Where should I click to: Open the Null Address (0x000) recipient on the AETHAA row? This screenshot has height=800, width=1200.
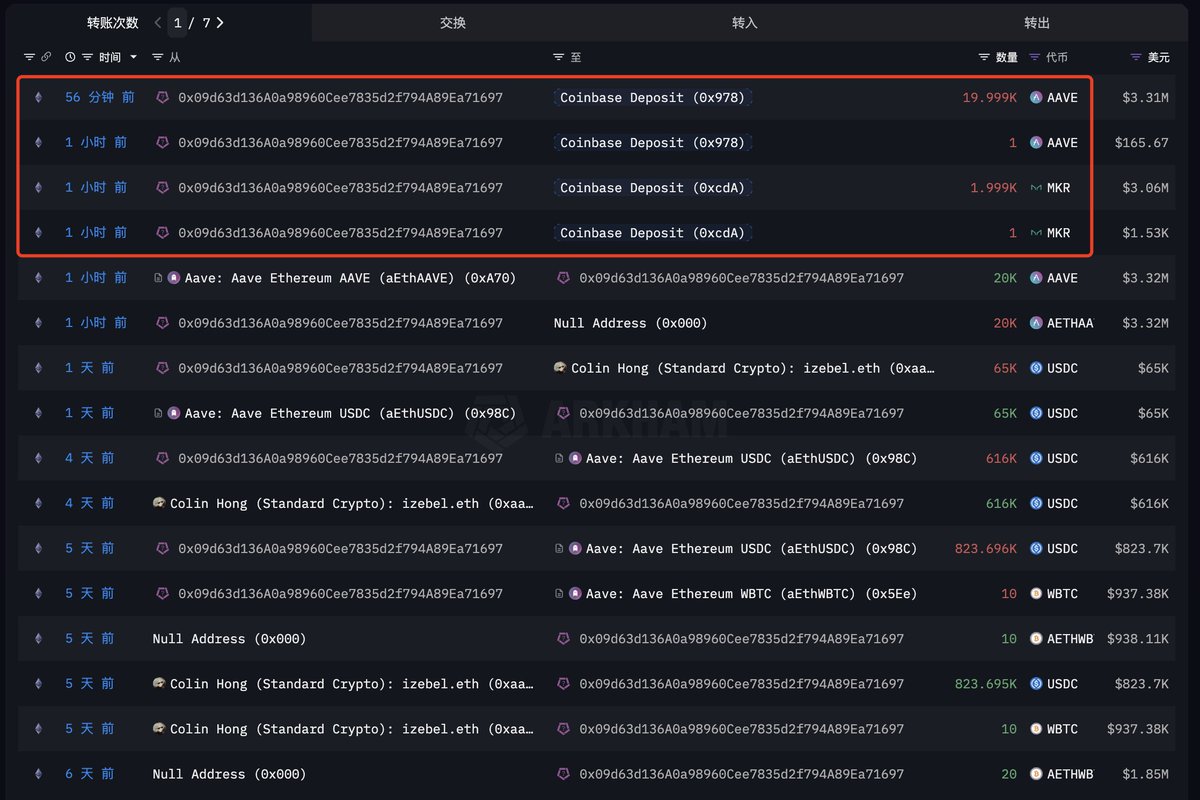tap(630, 323)
